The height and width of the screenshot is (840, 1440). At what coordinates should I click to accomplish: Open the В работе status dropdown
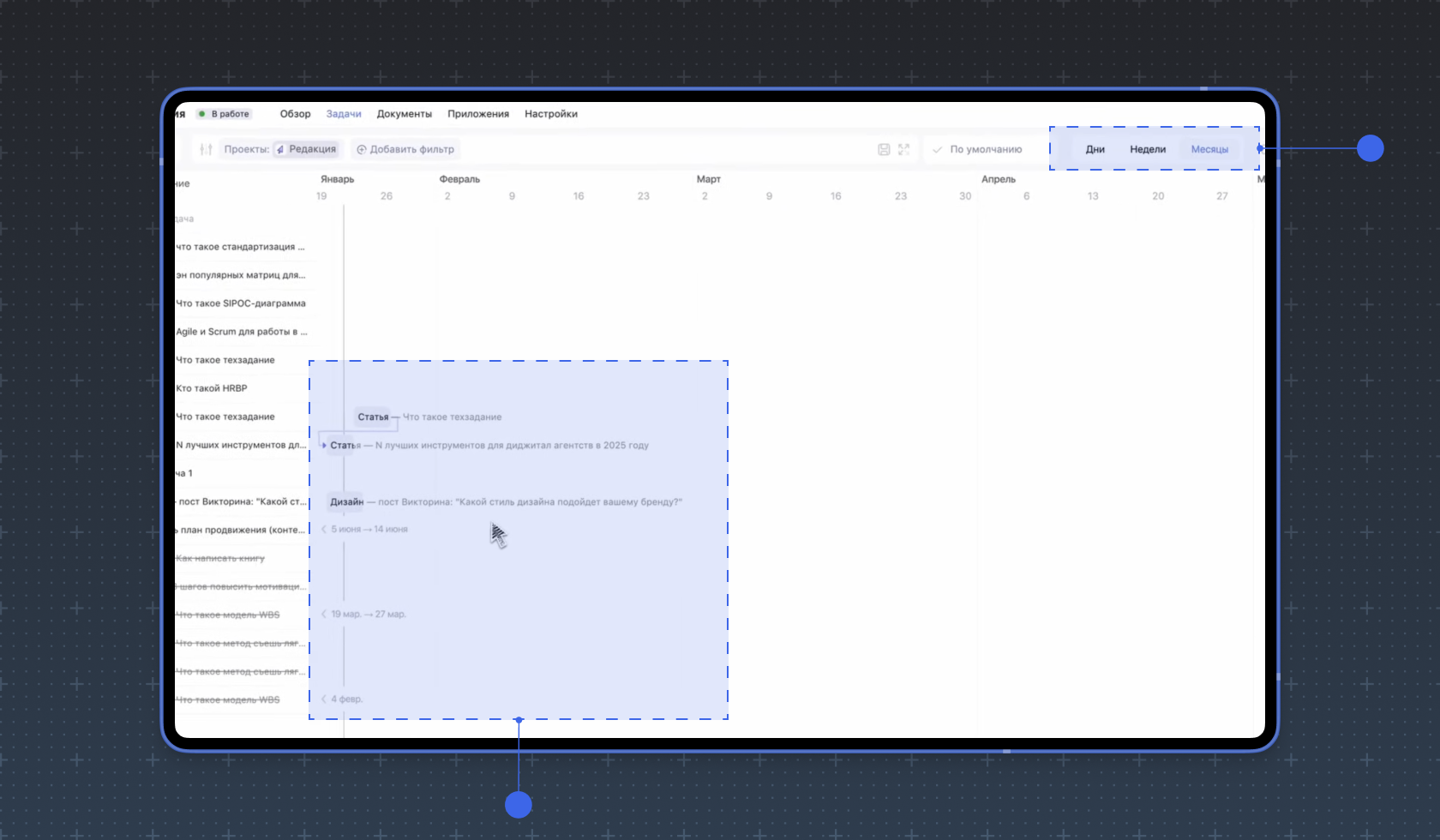coord(224,114)
